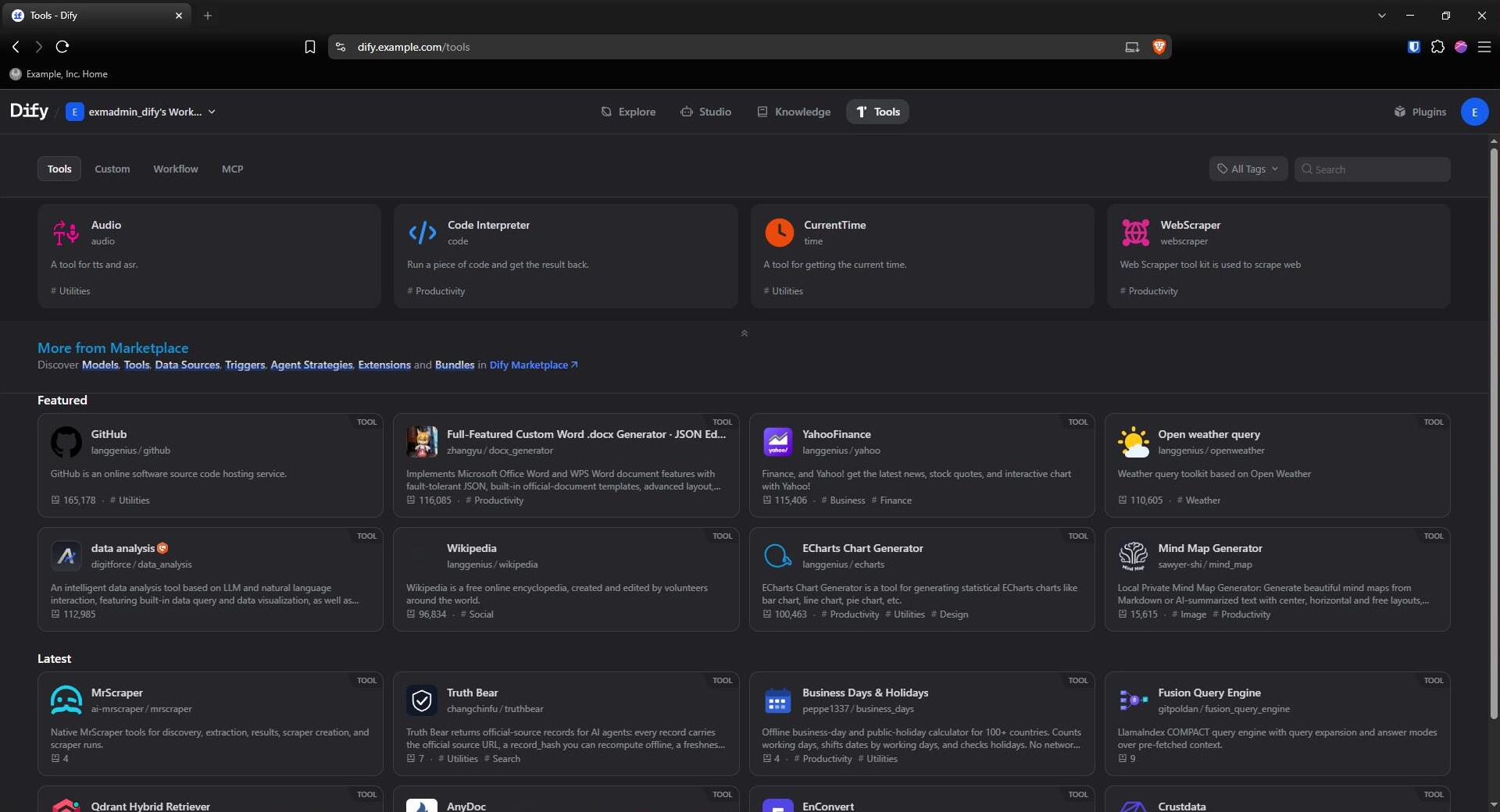Follow the Extensions link
Viewport: 1500px width, 812px height.
384,365
